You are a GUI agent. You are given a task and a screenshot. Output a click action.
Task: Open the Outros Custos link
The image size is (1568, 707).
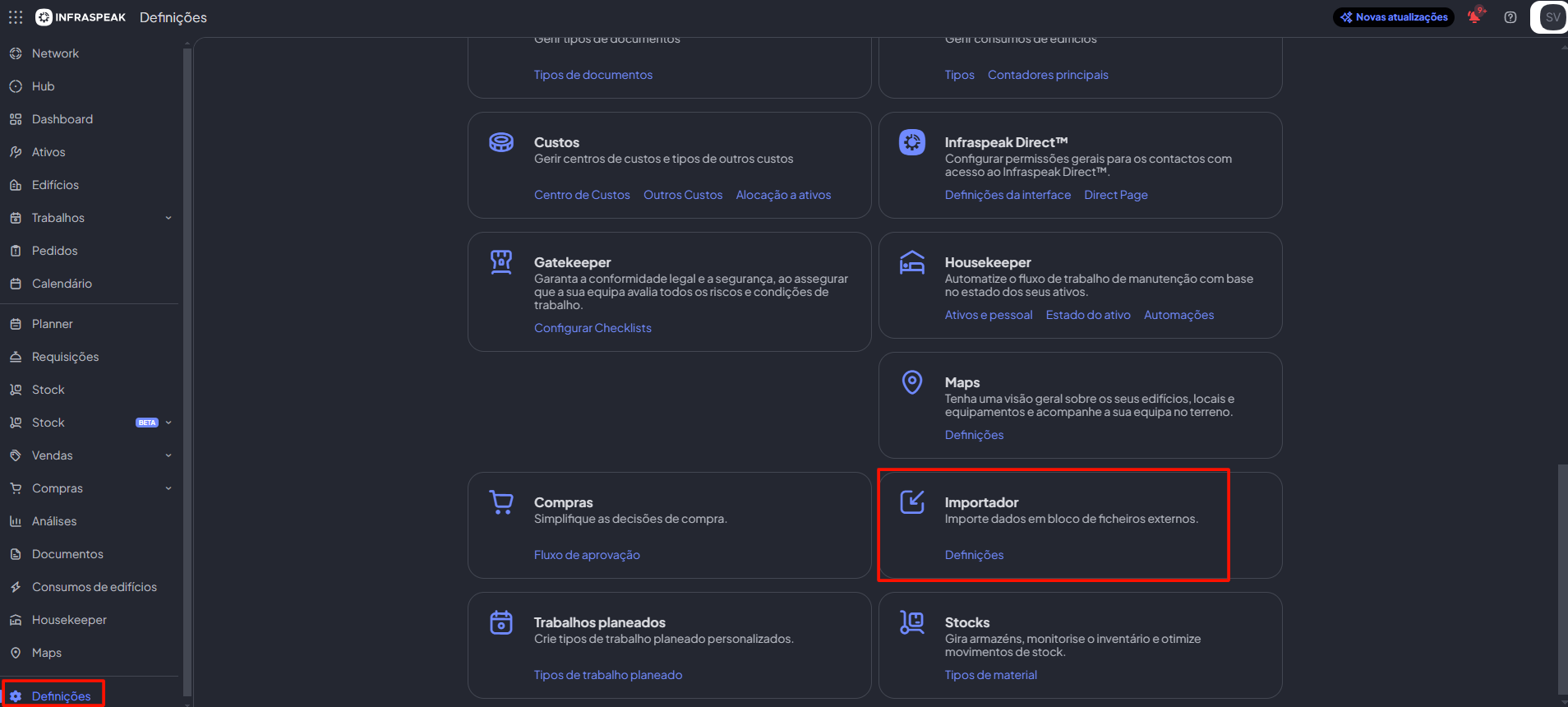[x=683, y=195]
